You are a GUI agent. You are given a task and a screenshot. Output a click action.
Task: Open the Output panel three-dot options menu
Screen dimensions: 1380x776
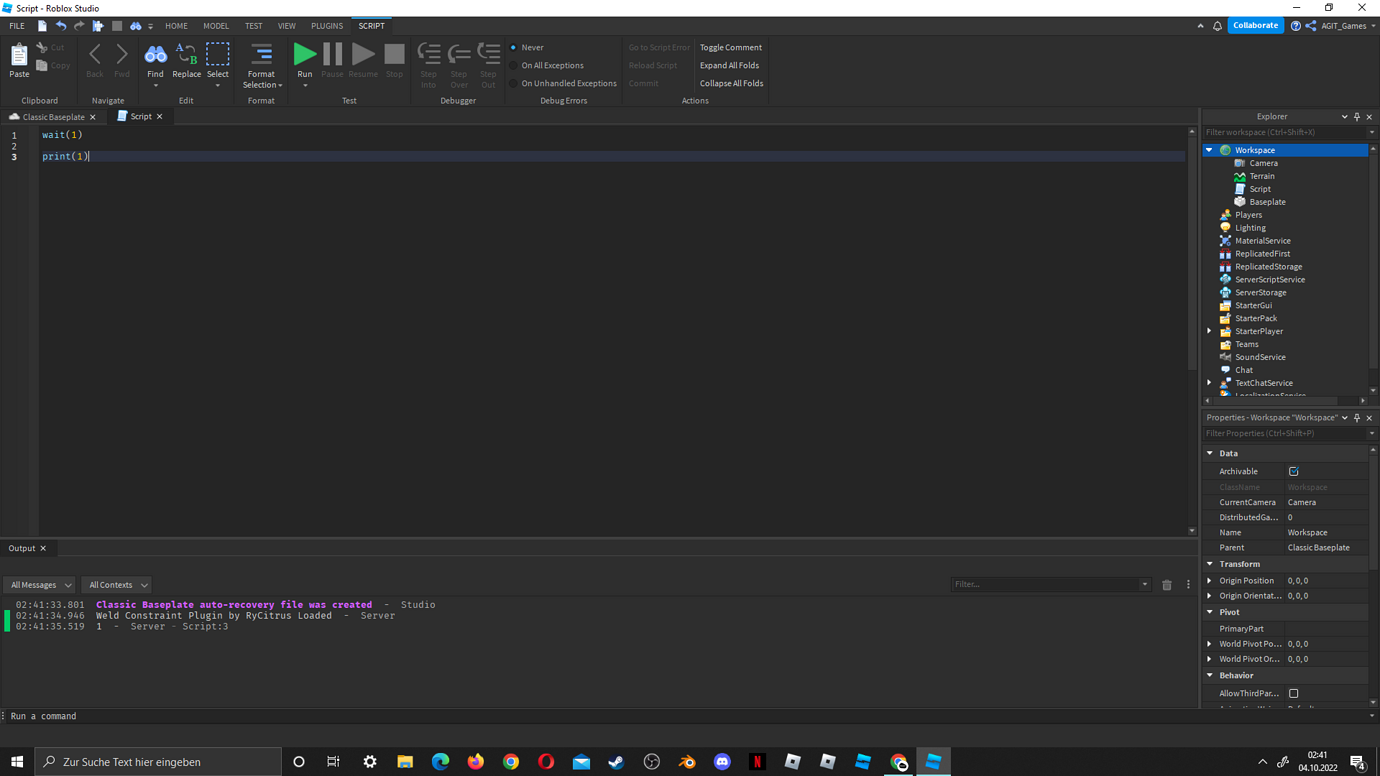pyautogui.click(x=1188, y=585)
